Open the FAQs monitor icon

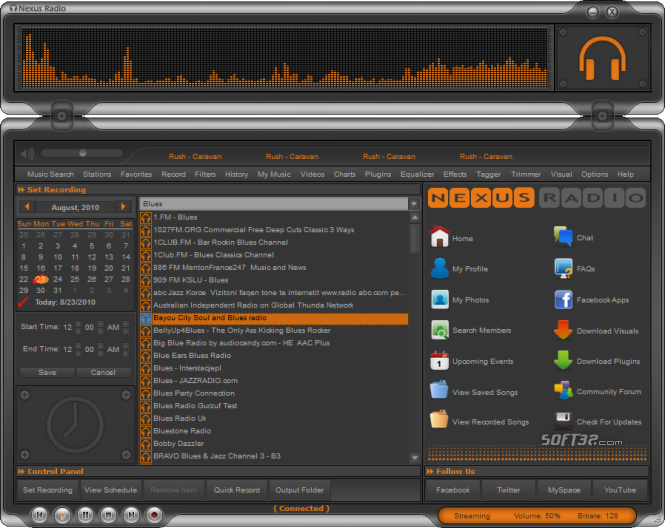tap(563, 268)
